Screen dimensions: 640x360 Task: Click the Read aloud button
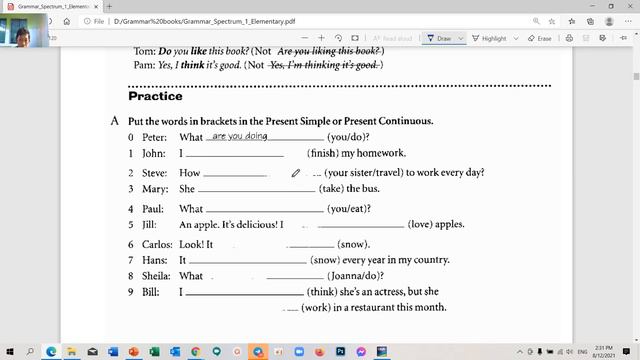393,38
